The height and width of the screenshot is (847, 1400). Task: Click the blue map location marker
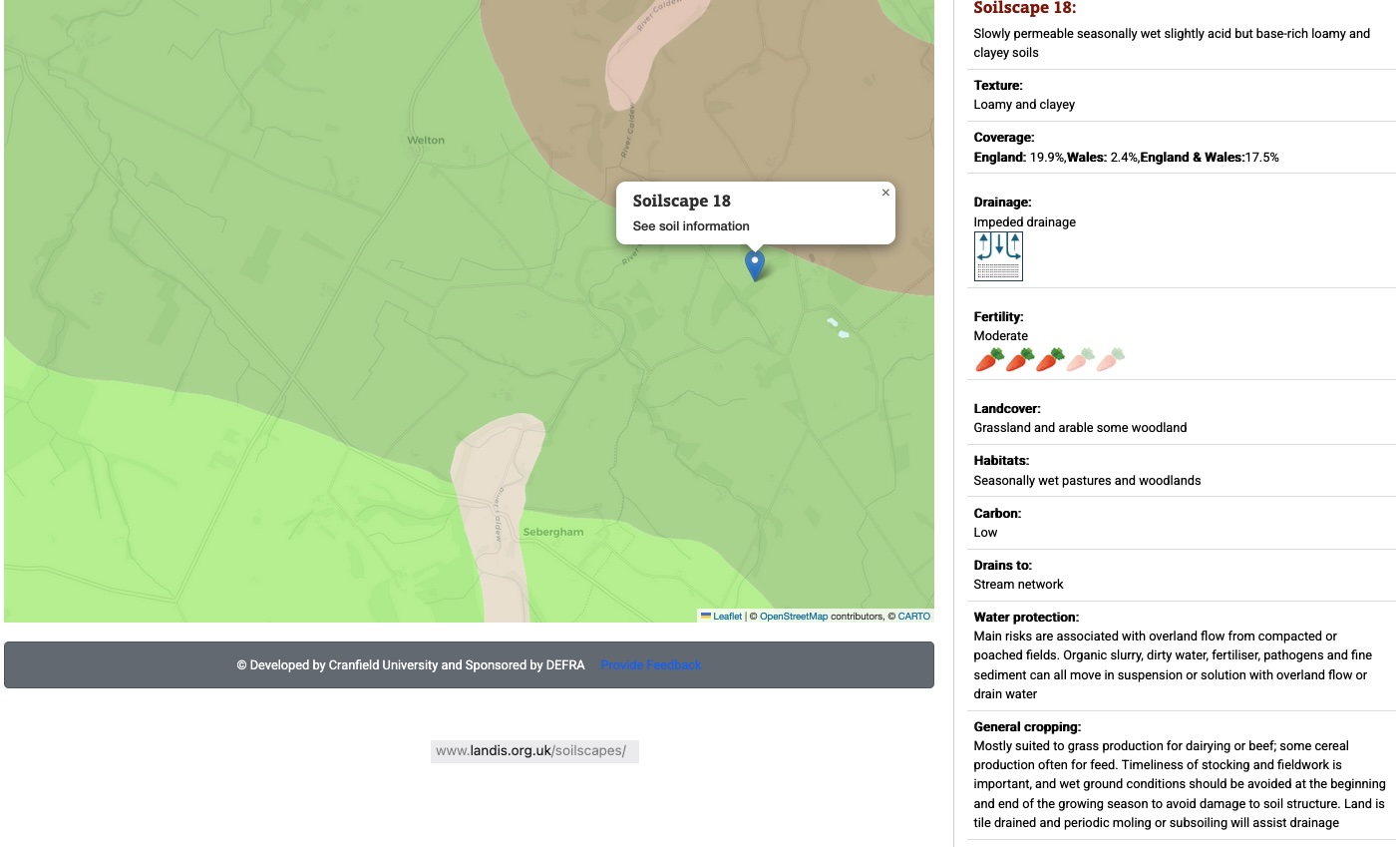pyautogui.click(x=755, y=264)
